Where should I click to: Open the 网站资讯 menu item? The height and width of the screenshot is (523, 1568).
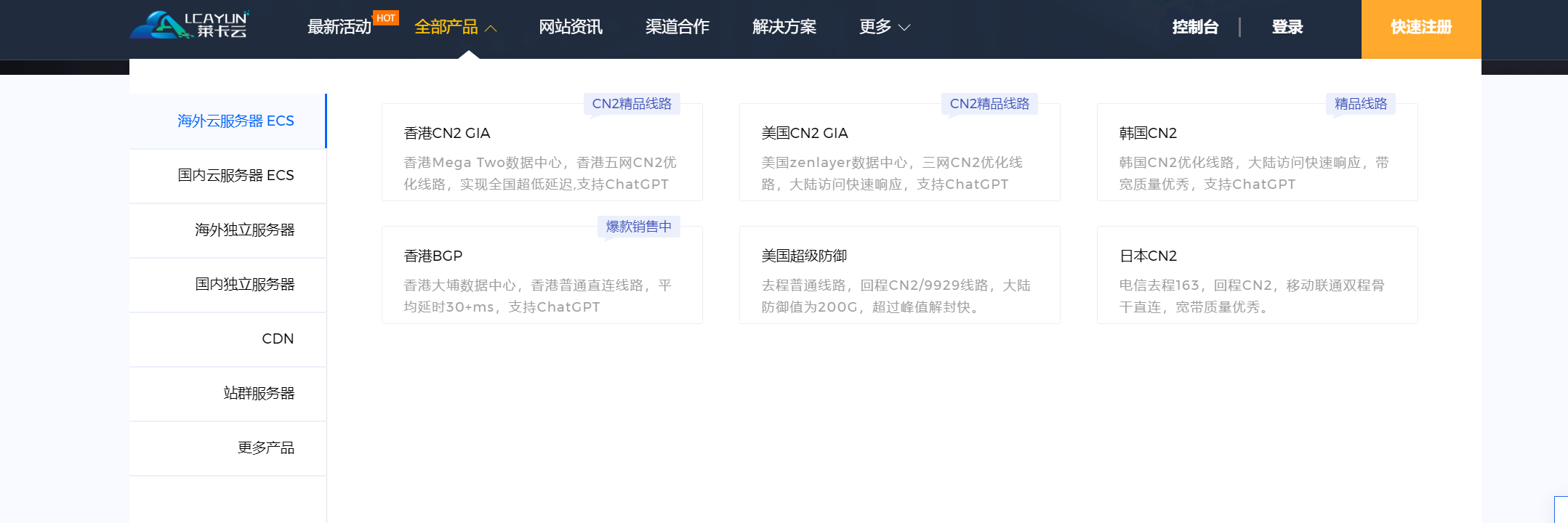570,28
